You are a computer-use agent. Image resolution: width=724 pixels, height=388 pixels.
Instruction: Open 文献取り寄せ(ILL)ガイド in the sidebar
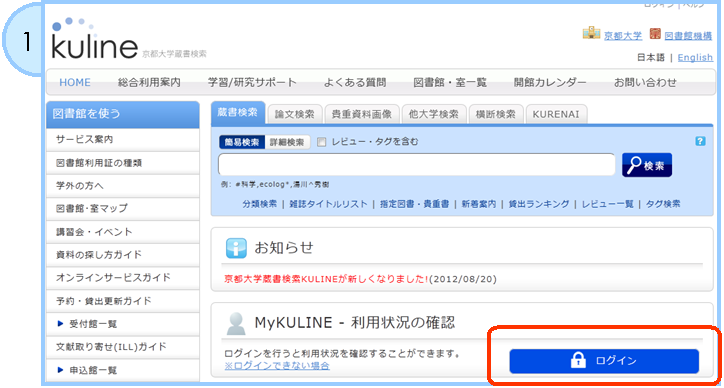point(123,347)
